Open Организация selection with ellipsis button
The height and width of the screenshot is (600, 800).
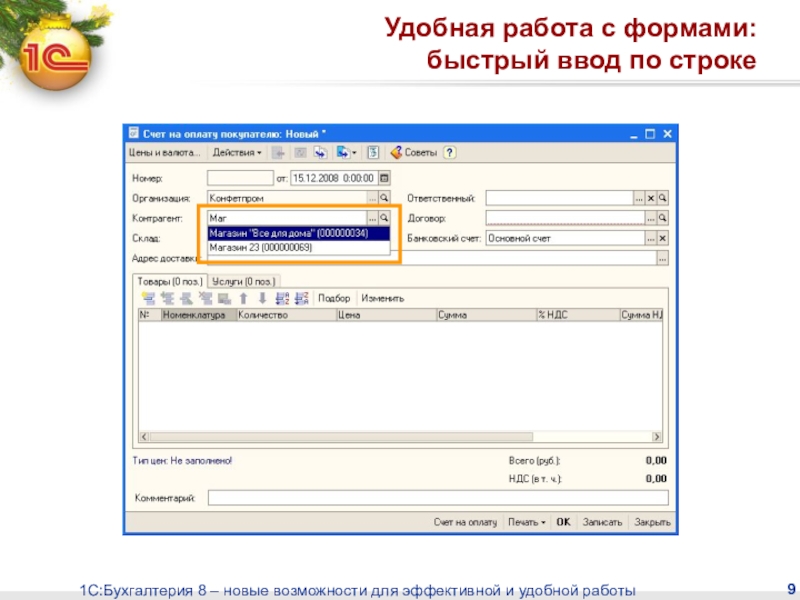(372, 198)
